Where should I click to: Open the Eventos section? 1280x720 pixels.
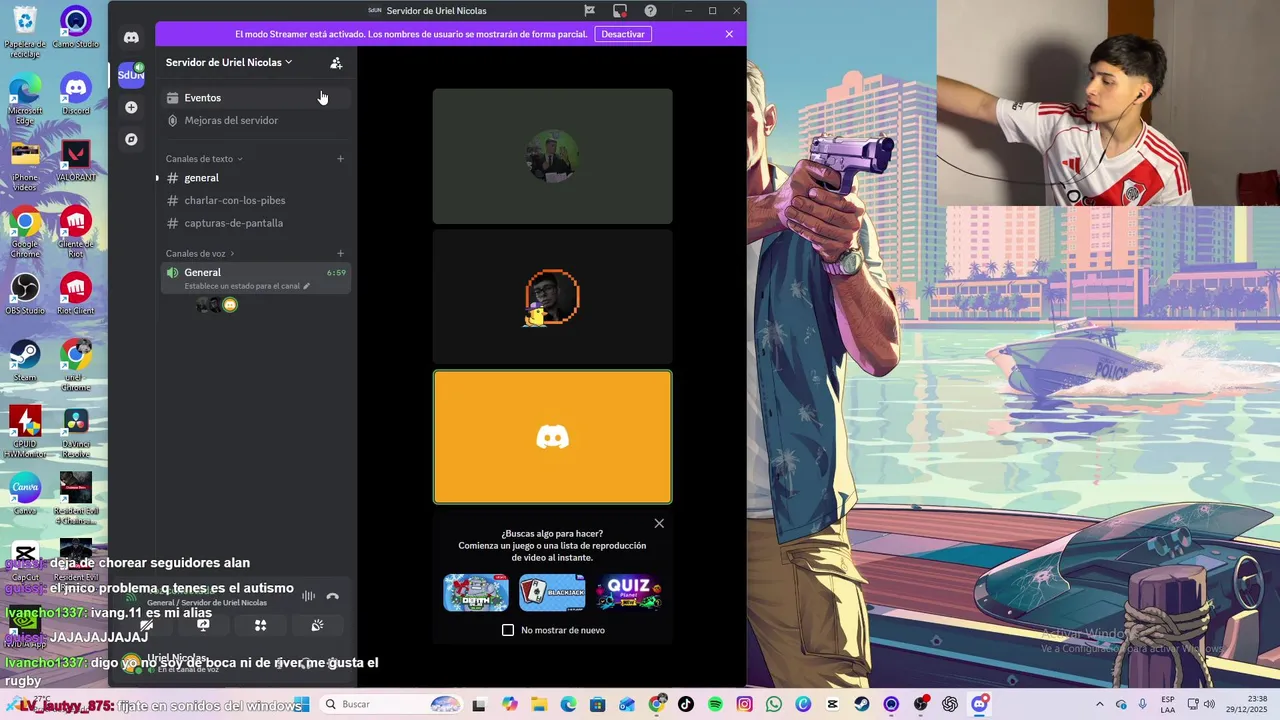click(x=255, y=97)
